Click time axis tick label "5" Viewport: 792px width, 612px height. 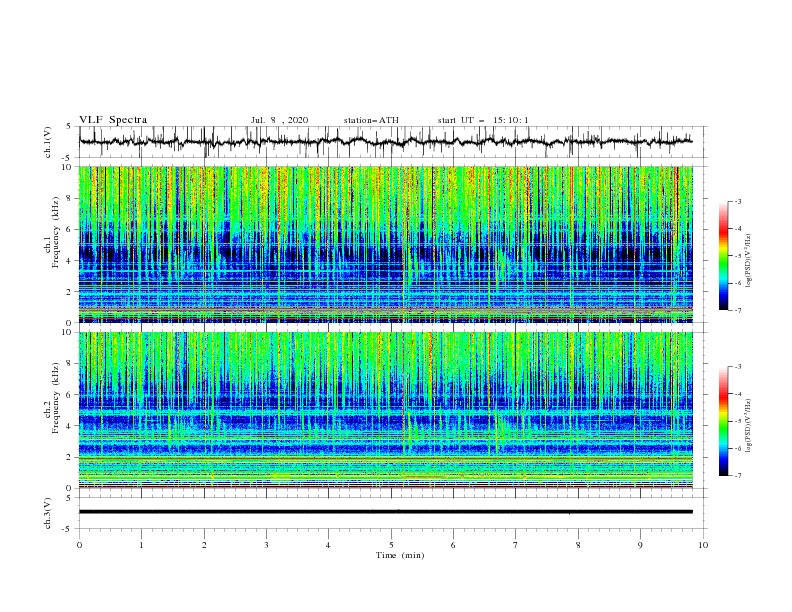coord(391,545)
